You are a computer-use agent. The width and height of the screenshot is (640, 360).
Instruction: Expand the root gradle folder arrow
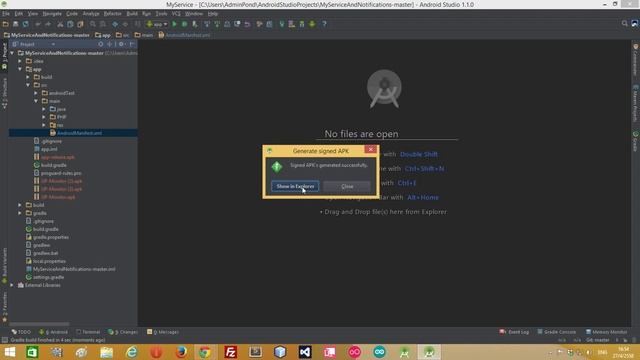coord(20,213)
